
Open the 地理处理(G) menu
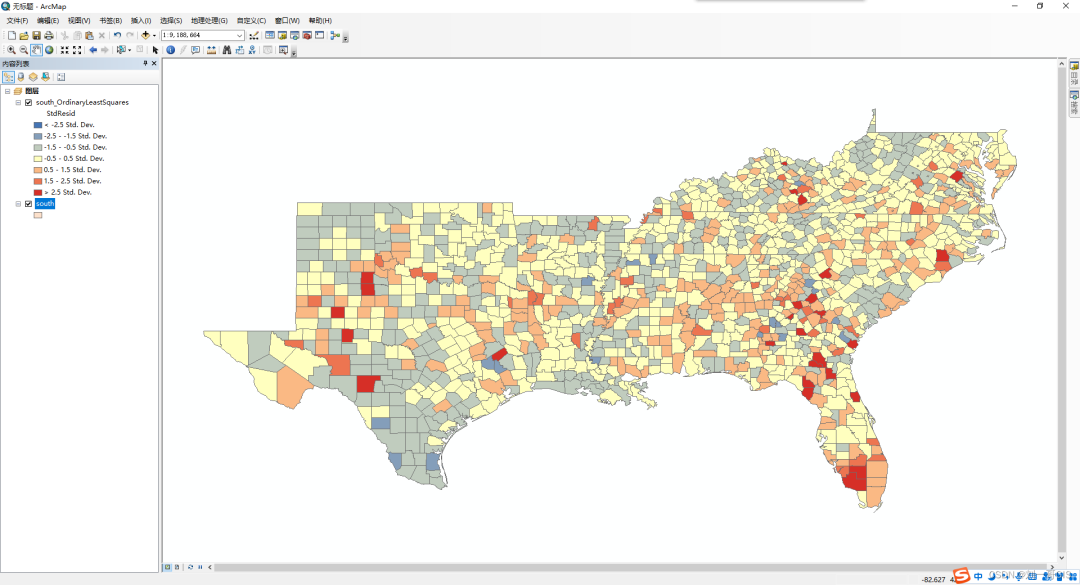[209, 21]
